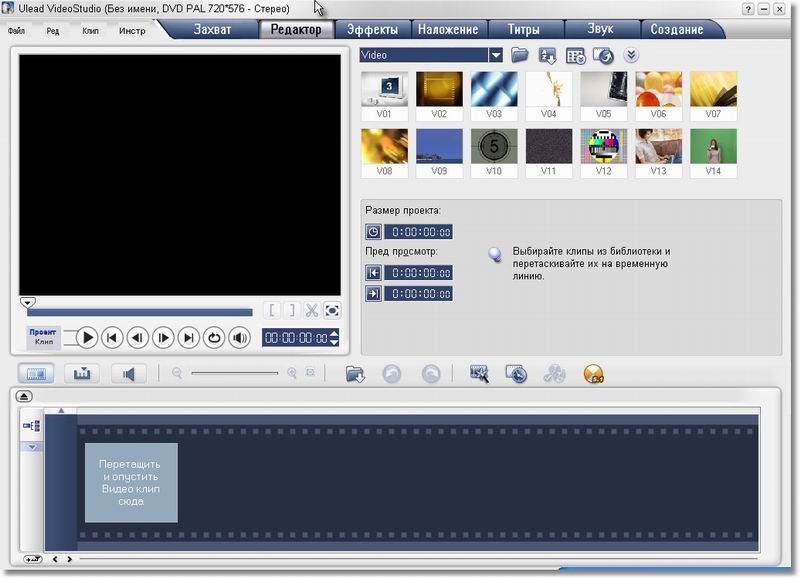Screen dimensions: 800x579
Task: Open the 5.1 surround sound icon
Action: point(592,374)
